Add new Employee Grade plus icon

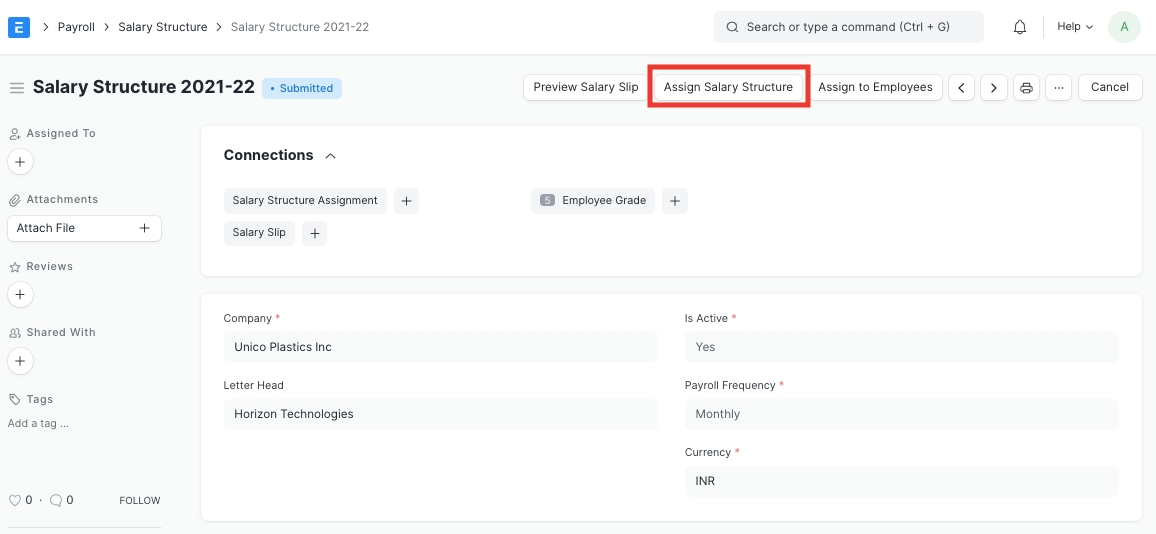click(675, 201)
